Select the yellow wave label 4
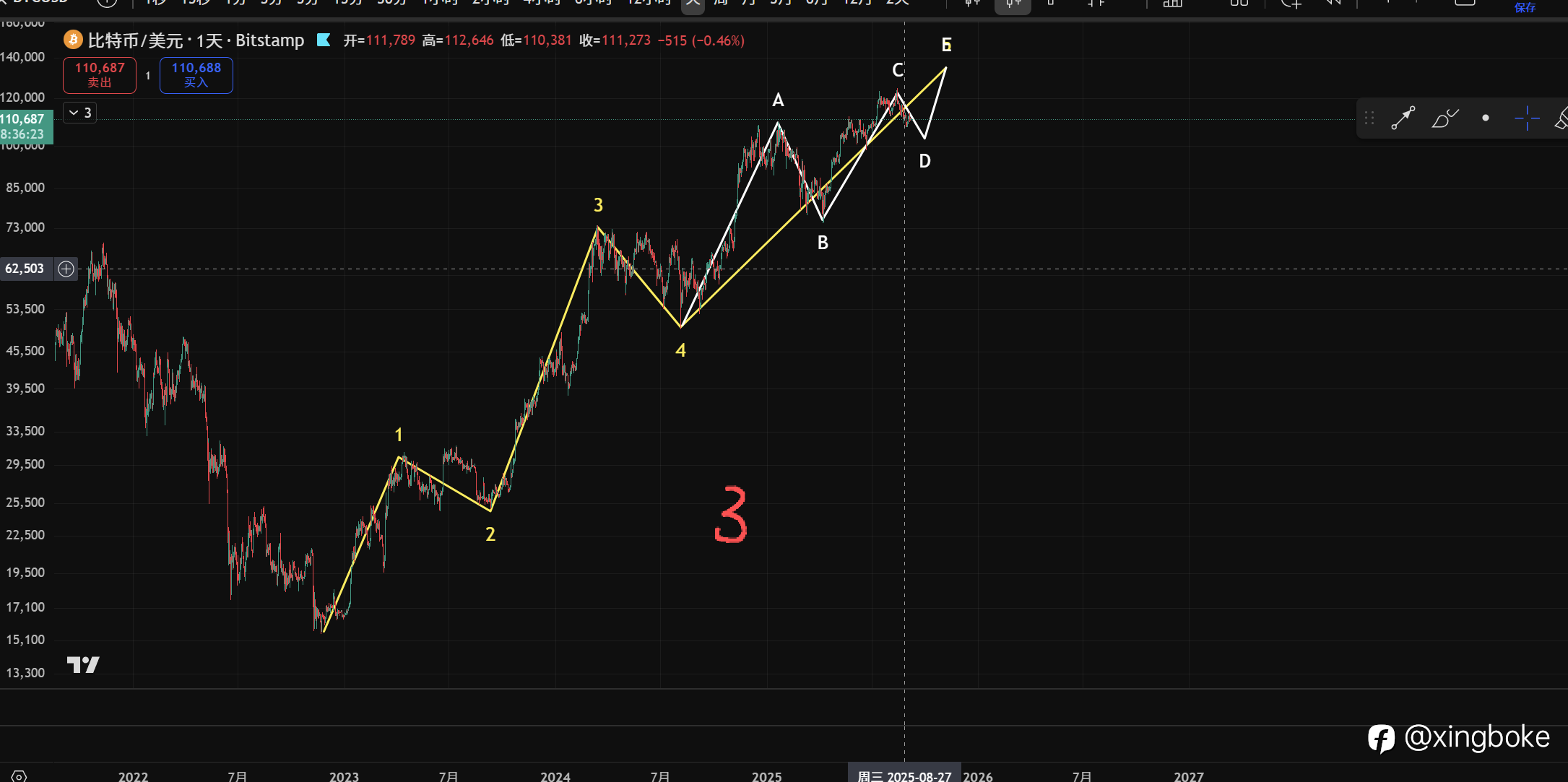The image size is (1568, 782). [680, 350]
